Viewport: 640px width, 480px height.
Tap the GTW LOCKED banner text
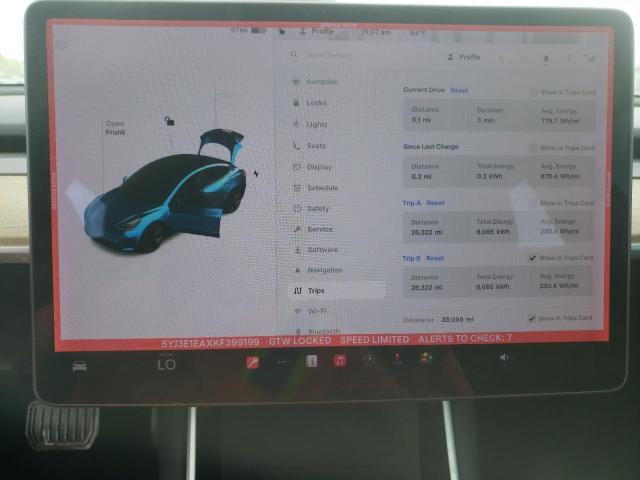pos(300,340)
